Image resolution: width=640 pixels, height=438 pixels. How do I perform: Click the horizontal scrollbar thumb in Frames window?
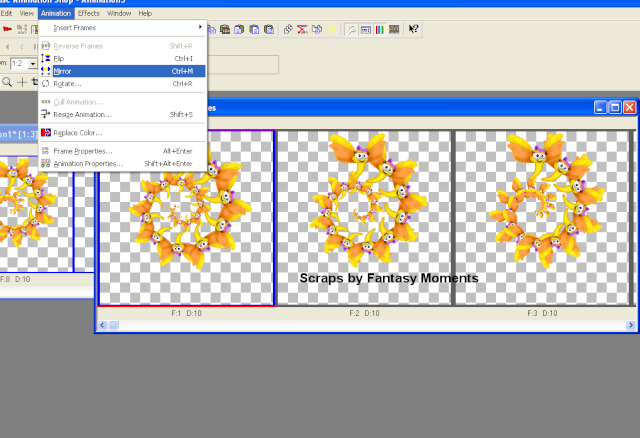(113, 325)
